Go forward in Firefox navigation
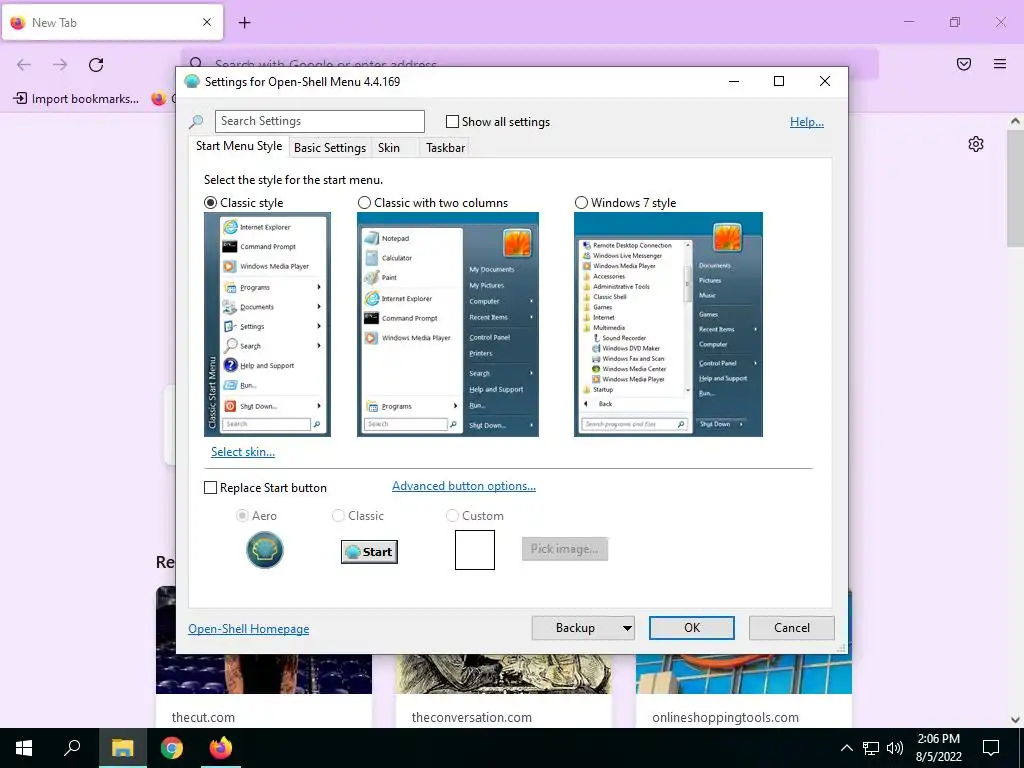1024x768 pixels. [x=60, y=65]
